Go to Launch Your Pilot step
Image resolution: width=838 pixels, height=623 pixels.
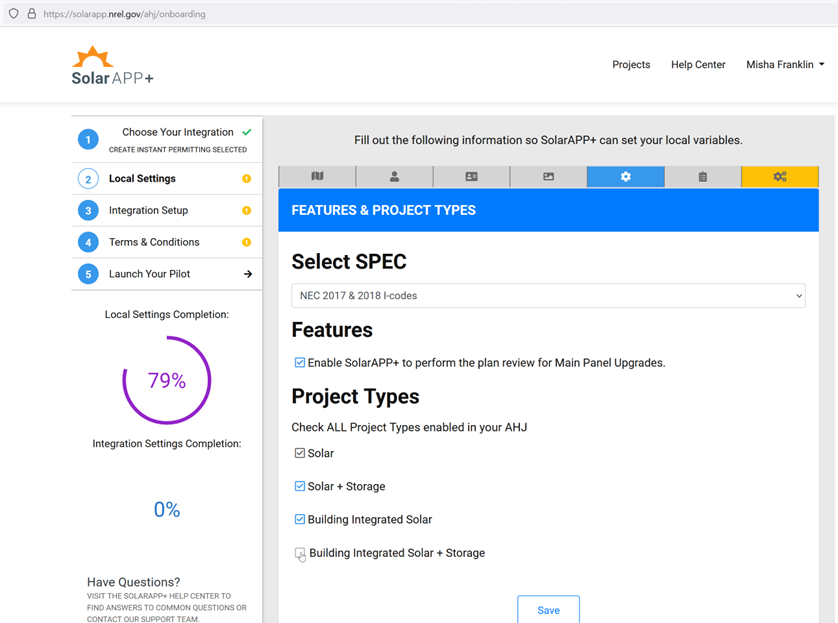coord(150,274)
